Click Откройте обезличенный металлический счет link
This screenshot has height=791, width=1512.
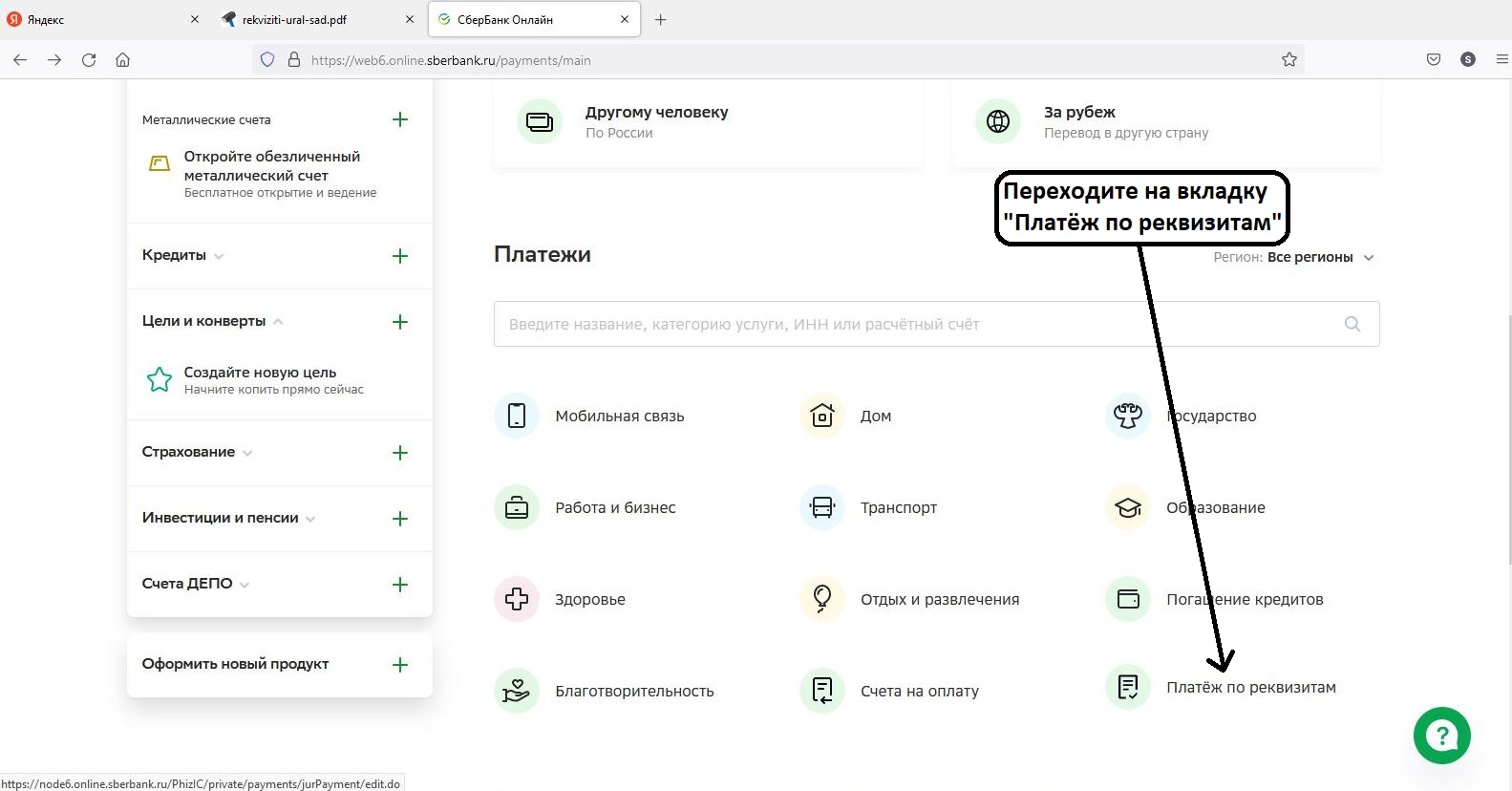(272, 166)
